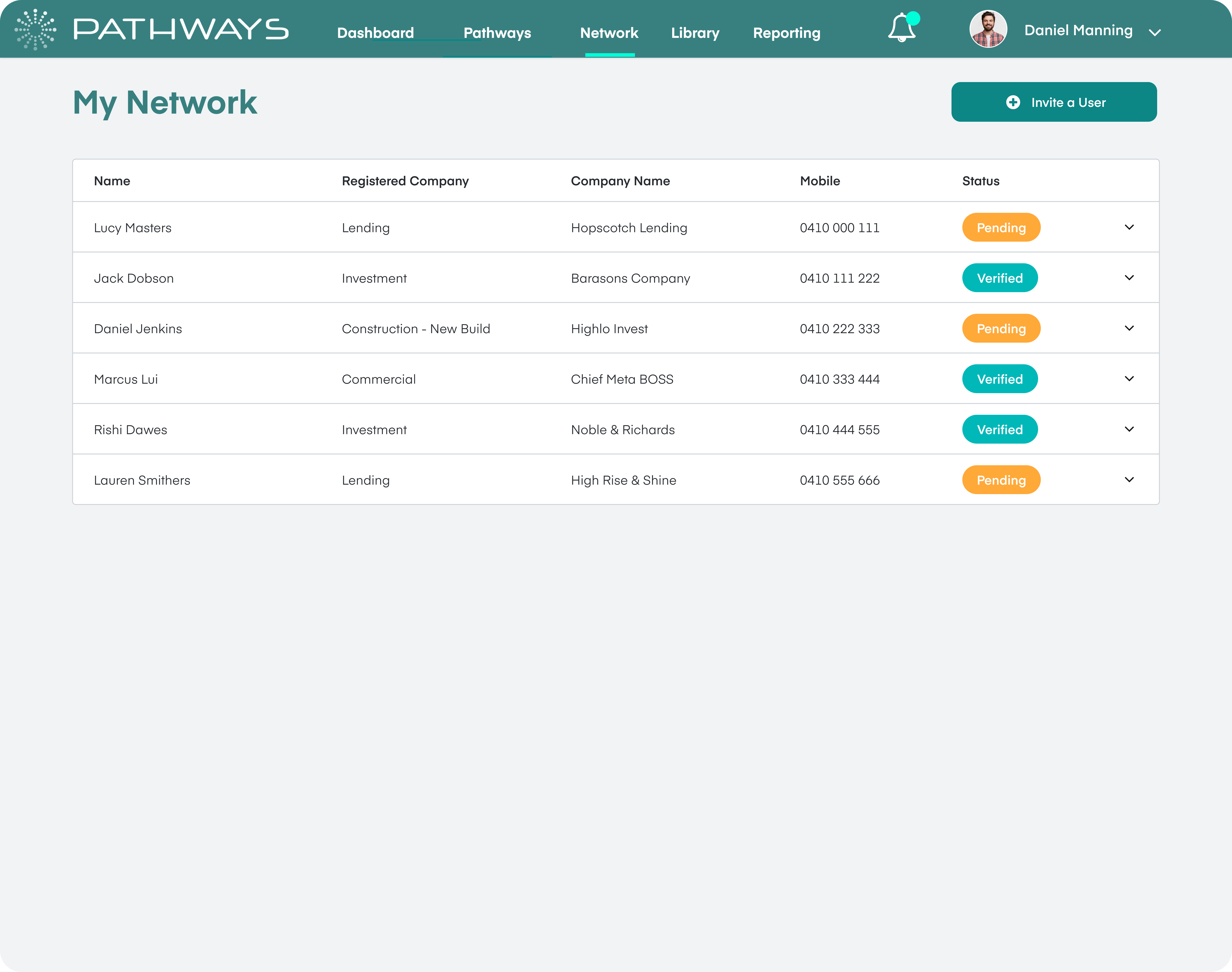This screenshot has height=972, width=1232.
Task: Click the Verified pill for Rishi Dawes
Action: click(x=1000, y=429)
